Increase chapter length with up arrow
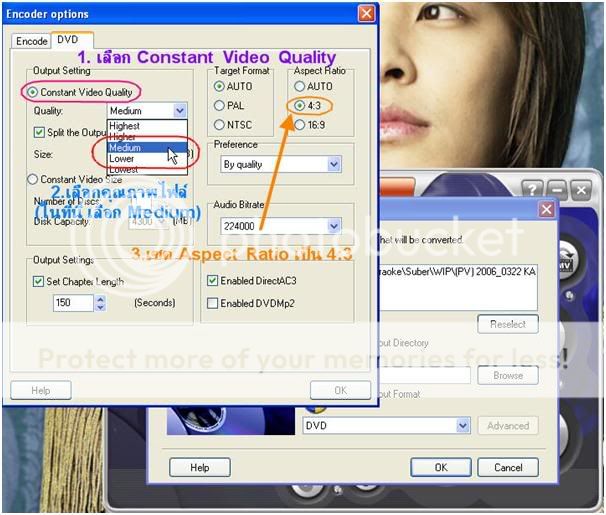Screen dimensions: 606x515 (100, 299)
